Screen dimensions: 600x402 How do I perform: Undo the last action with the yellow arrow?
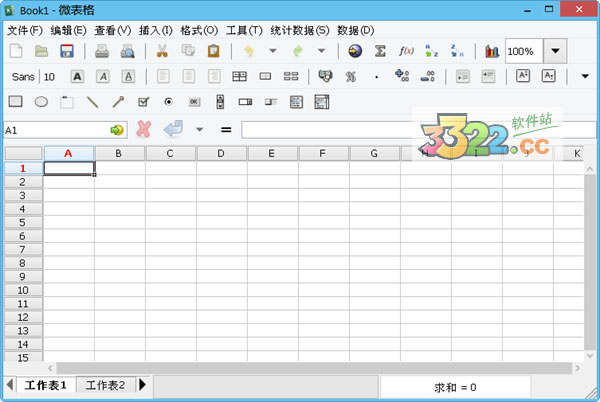click(x=249, y=51)
